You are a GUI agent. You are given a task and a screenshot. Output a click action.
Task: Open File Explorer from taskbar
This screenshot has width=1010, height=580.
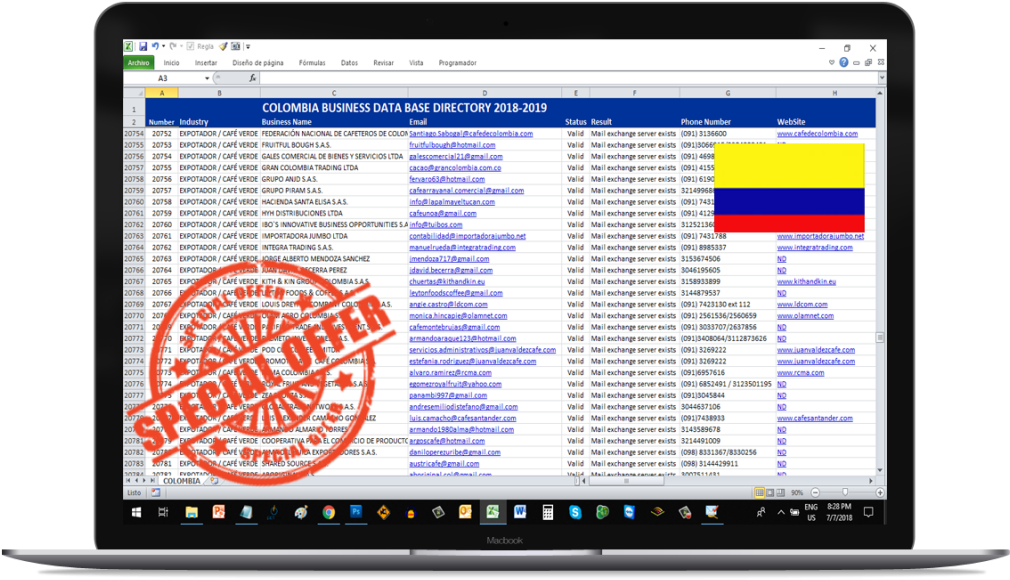[x=191, y=512]
